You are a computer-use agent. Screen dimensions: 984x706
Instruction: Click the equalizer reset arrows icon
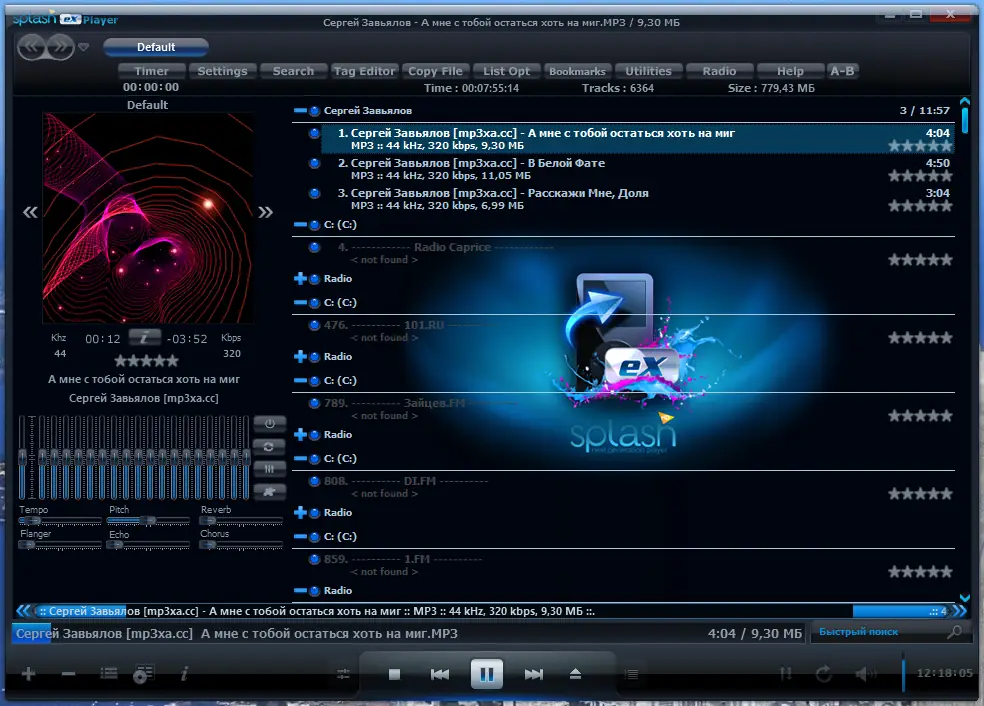tap(269, 447)
